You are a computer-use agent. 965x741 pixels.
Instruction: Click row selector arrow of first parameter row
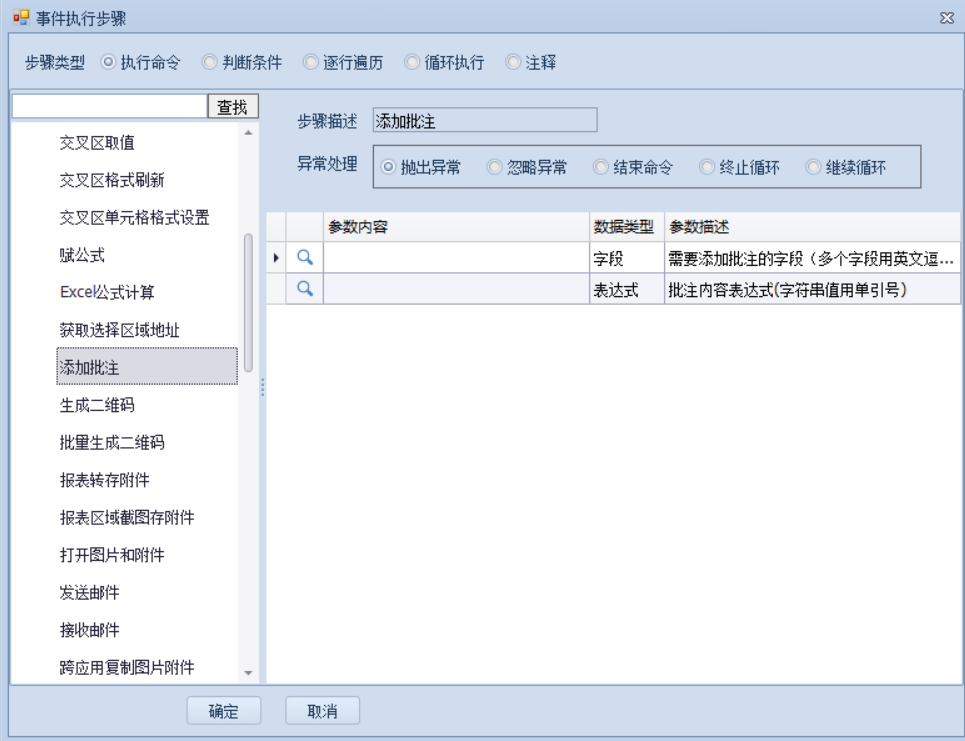[276, 258]
